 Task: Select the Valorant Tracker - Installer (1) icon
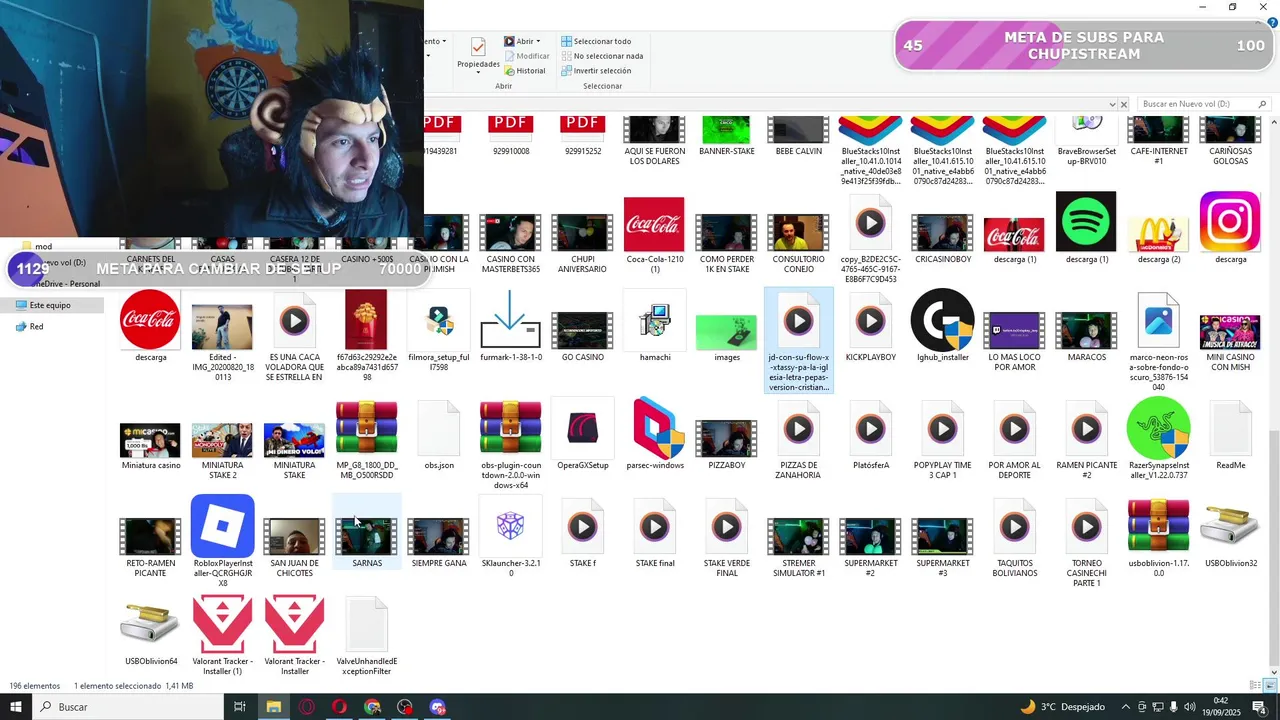(x=222, y=624)
